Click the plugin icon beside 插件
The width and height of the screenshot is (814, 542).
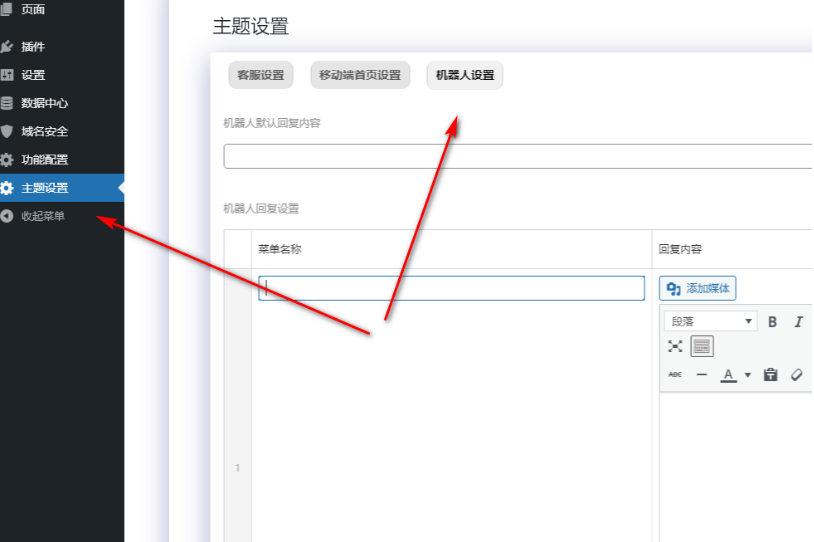(x=7, y=47)
